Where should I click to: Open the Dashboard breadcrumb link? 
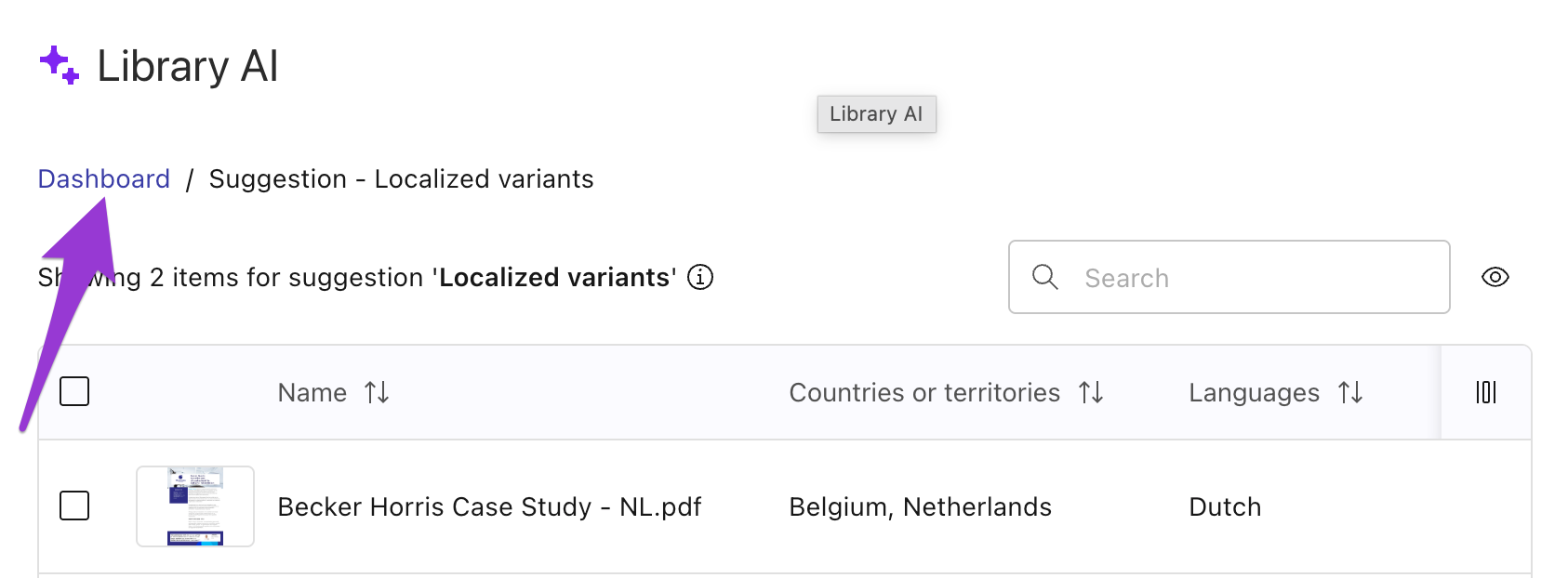pyautogui.click(x=104, y=178)
